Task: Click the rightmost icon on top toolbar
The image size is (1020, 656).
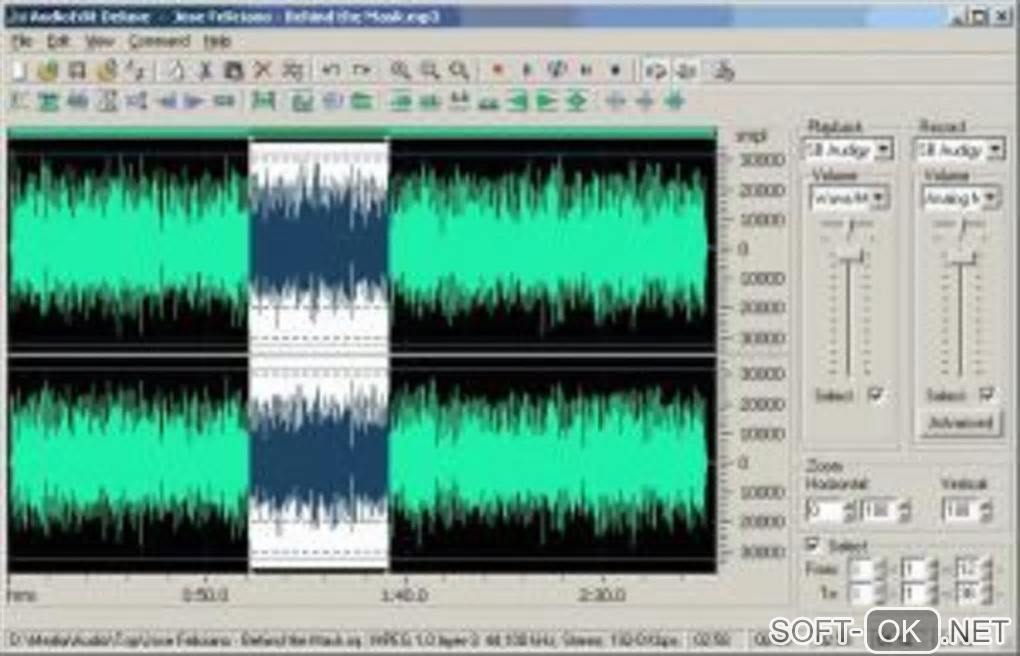Action: (x=723, y=70)
